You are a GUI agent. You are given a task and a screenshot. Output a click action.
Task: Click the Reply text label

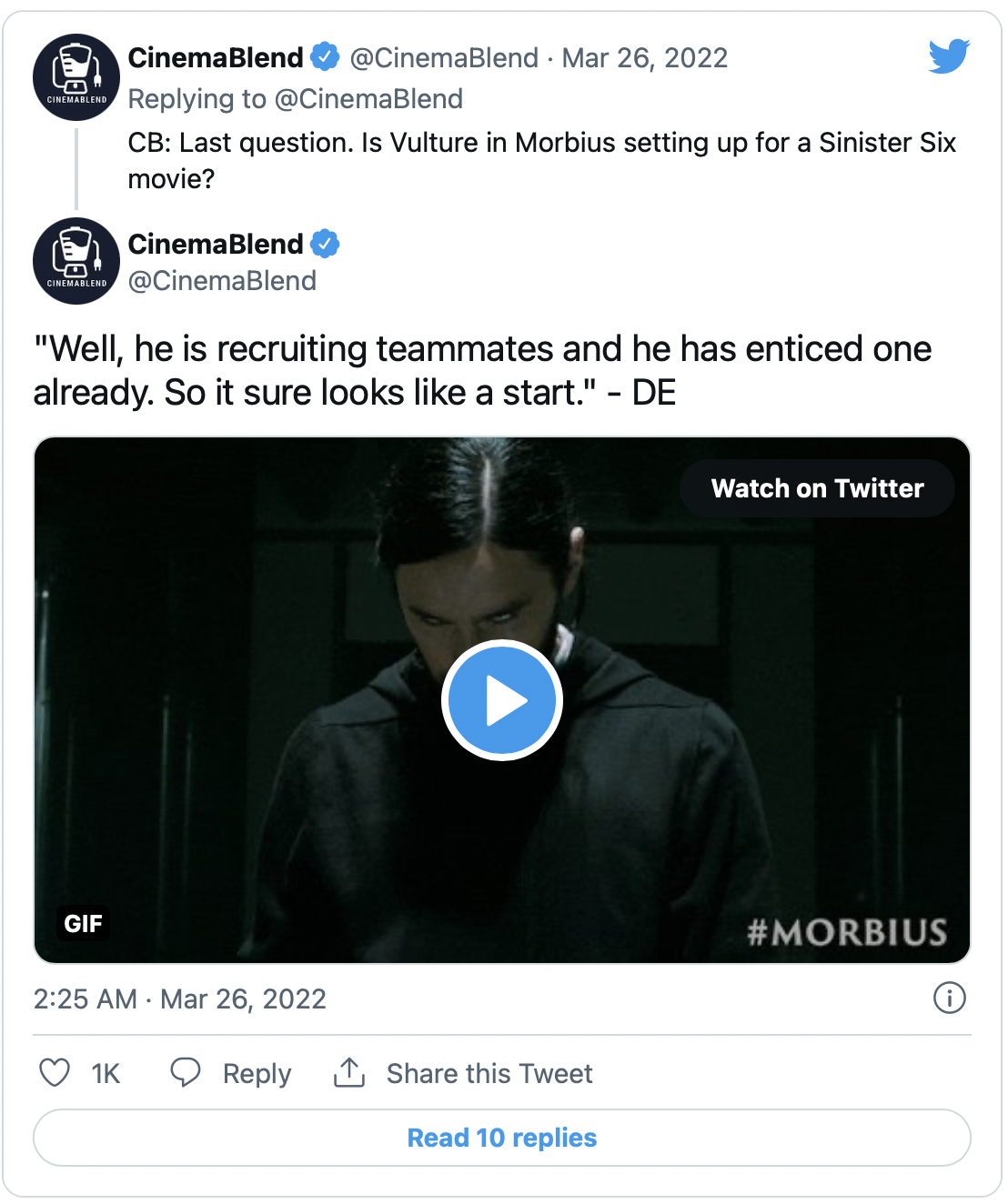[x=257, y=1074]
